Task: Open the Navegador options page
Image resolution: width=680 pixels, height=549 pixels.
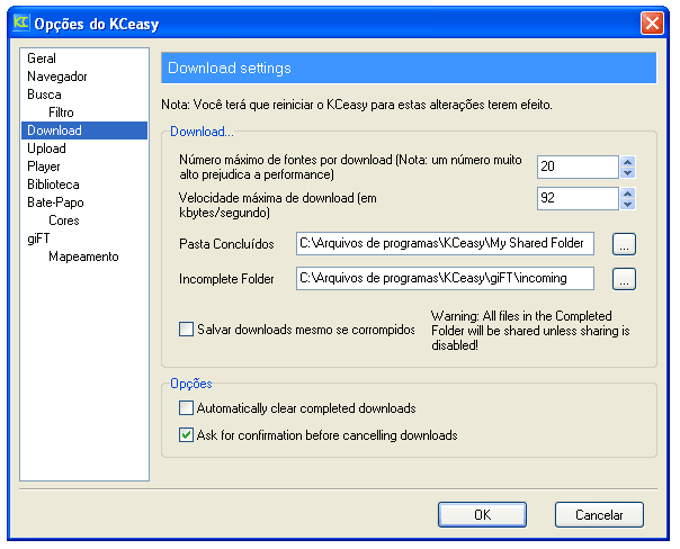Action: tap(57, 76)
